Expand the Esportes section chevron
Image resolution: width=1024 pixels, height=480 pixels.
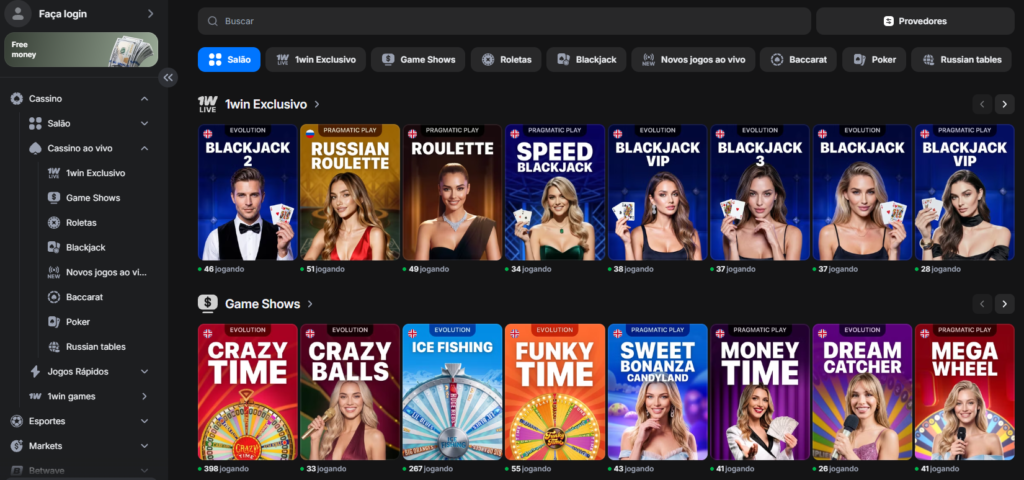[144, 421]
